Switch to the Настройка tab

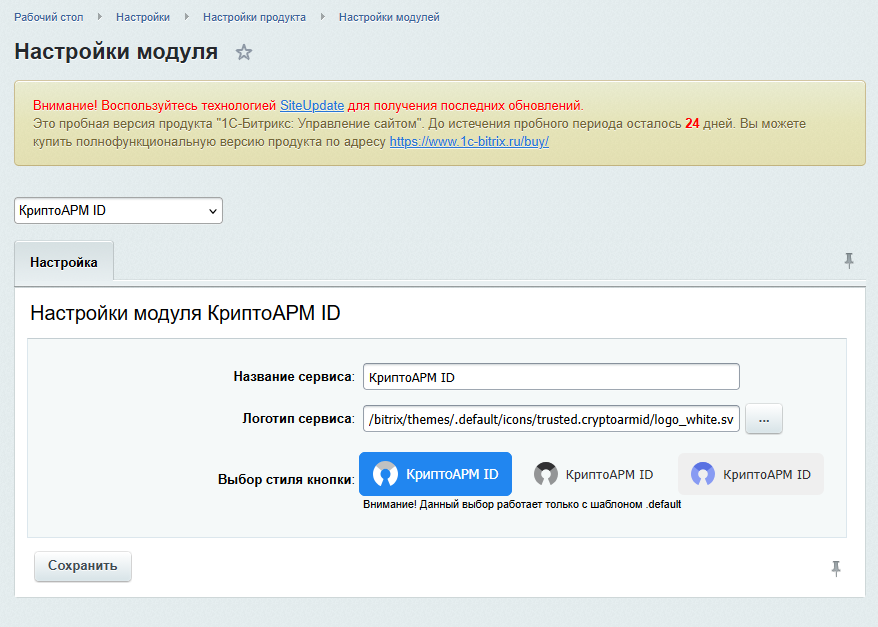(x=64, y=262)
